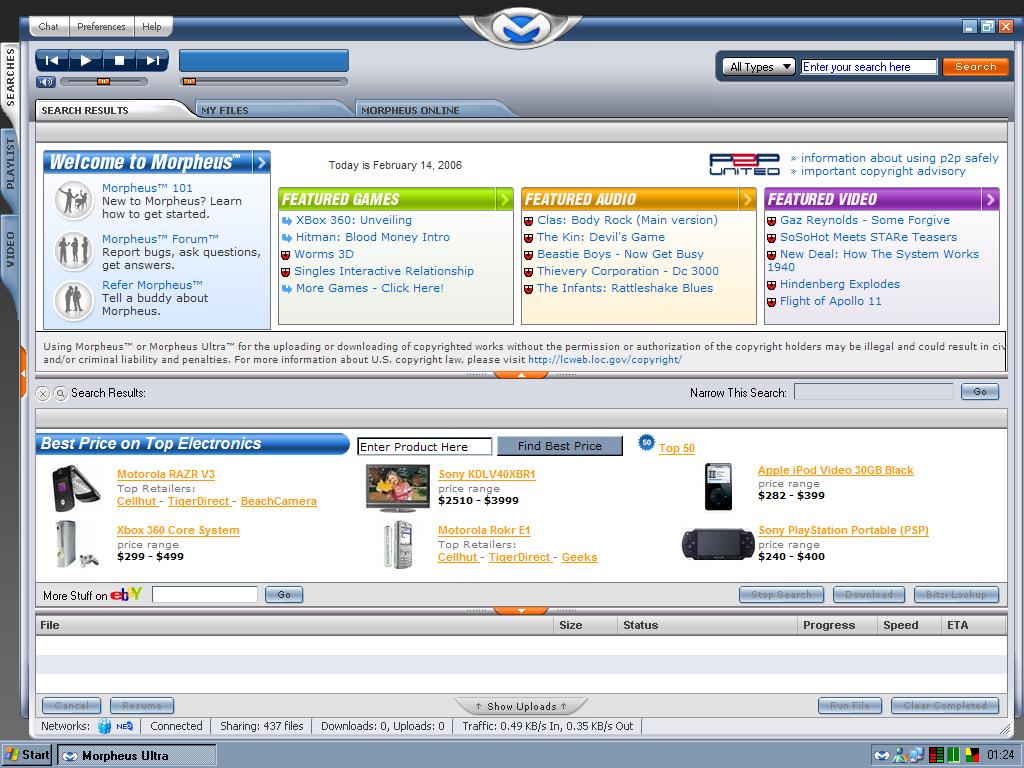Open the Video side tab
Screen dimensions: 1024x768
pos(10,249)
